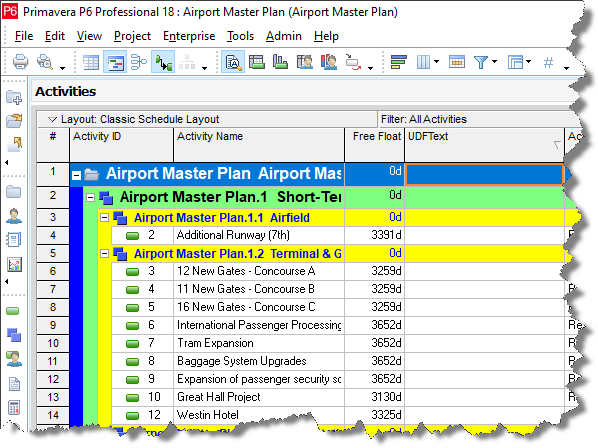Open the File menu
The width and height of the screenshot is (598, 448).
click(x=24, y=36)
